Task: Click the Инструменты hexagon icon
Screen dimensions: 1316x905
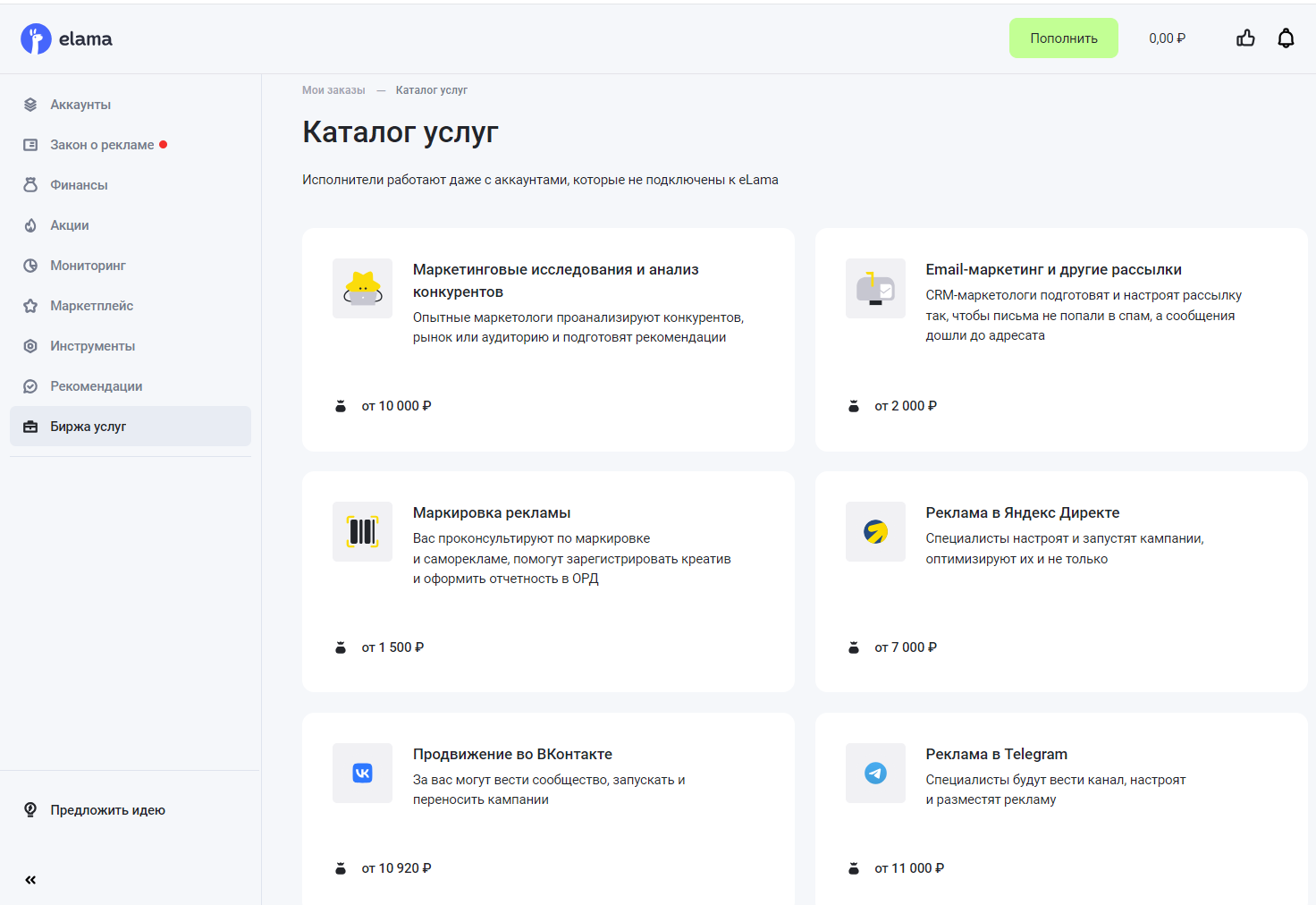Action: pos(30,346)
